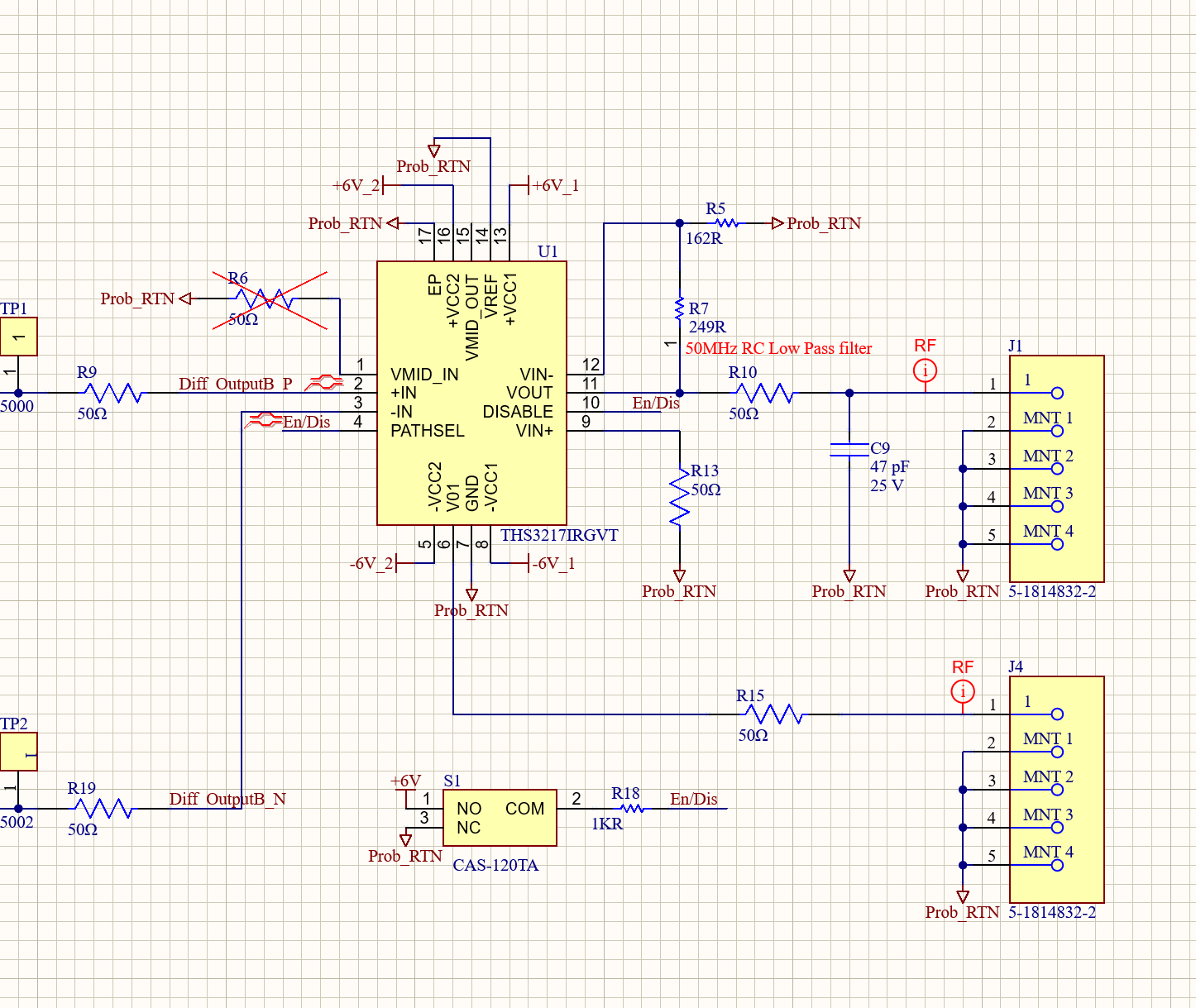
Task: Click RF directive marker near J1
Action: coord(926,370)
